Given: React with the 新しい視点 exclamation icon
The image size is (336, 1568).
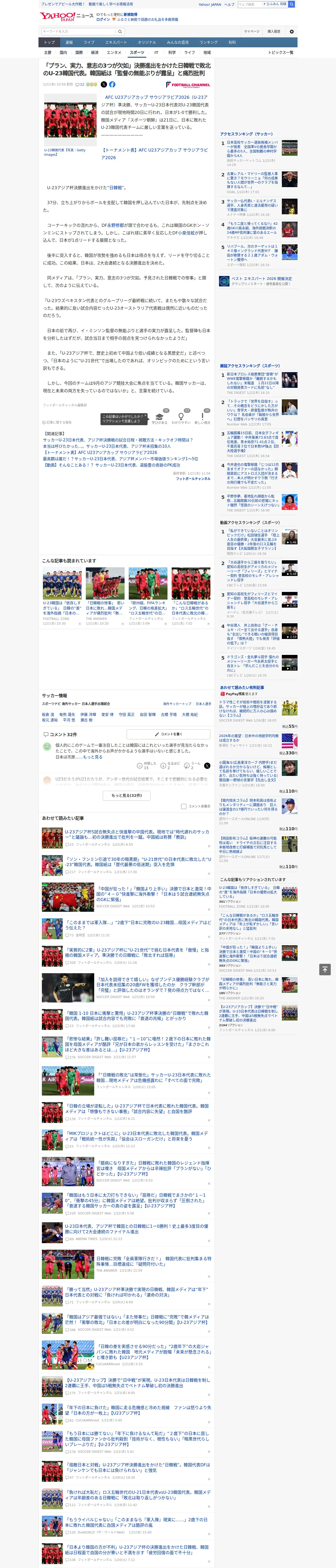Looking at the screenshot, I should [x=203, y=417].
